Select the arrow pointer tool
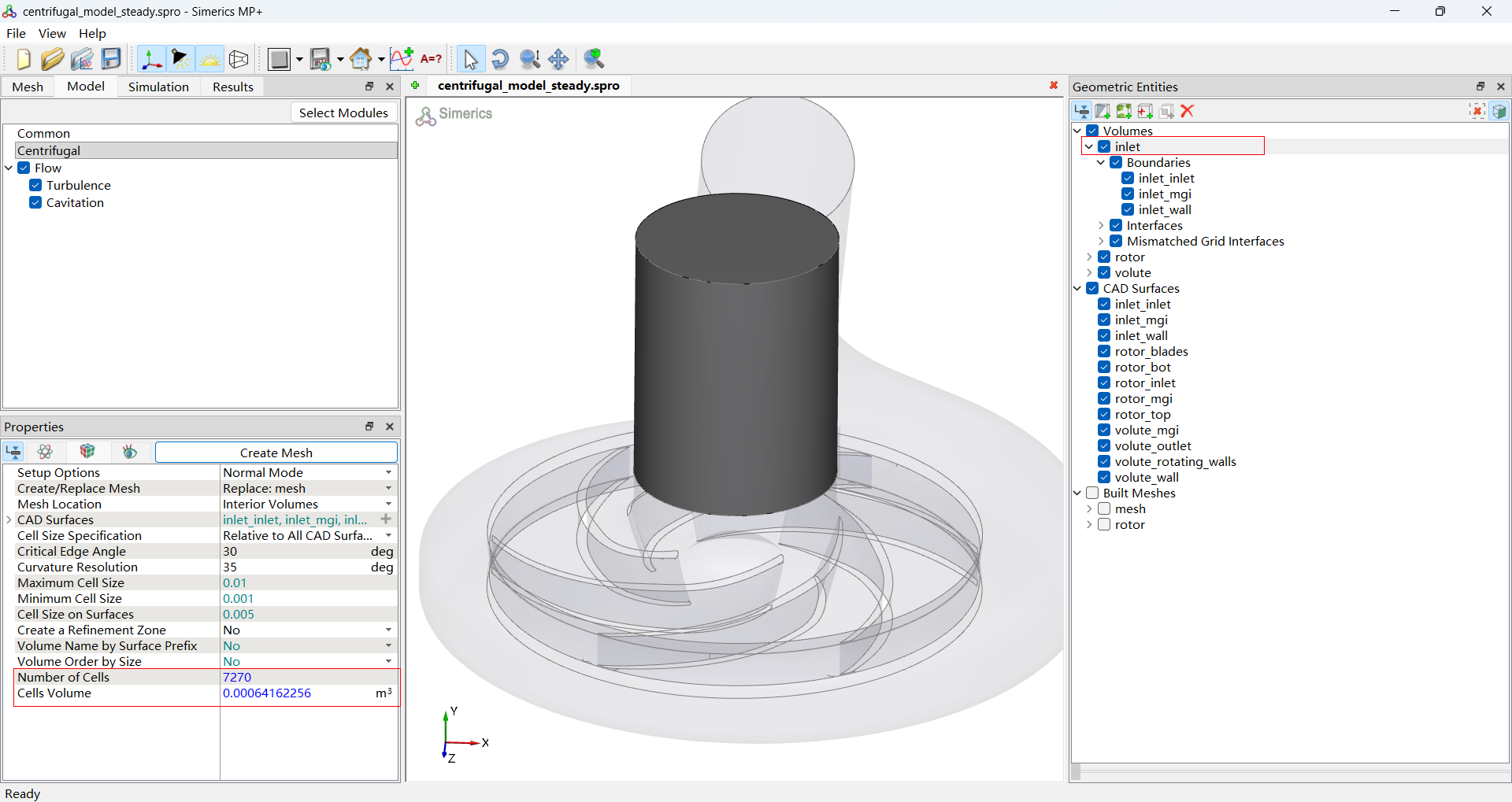Screen dimensions: 1512x802 coord(470,59)
